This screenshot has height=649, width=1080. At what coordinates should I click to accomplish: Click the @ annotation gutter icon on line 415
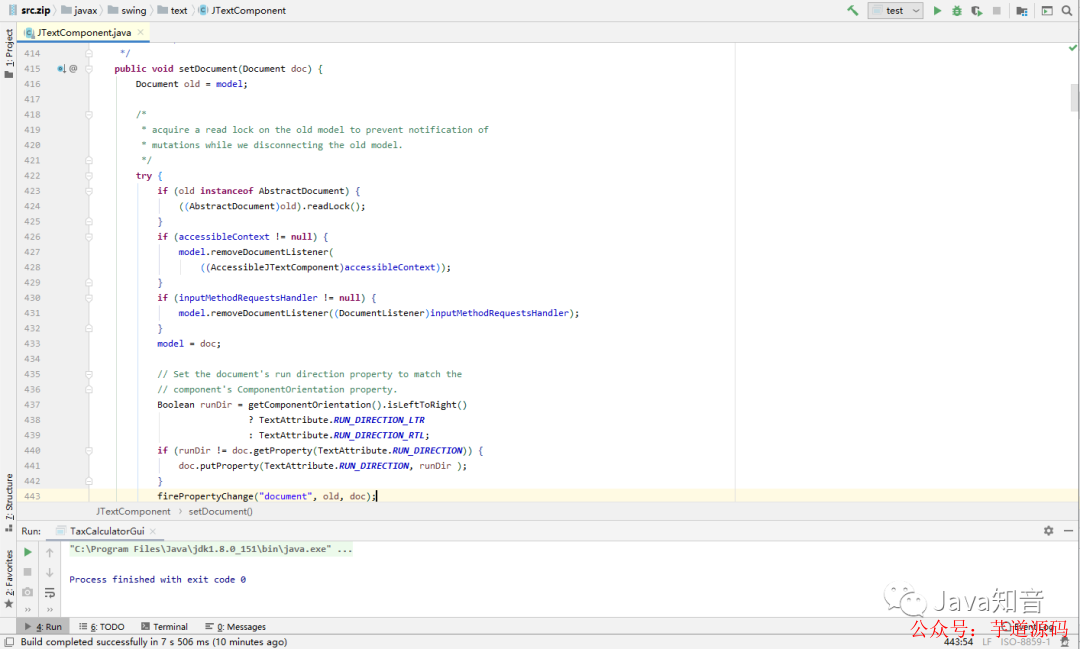[x=73, y=69]
